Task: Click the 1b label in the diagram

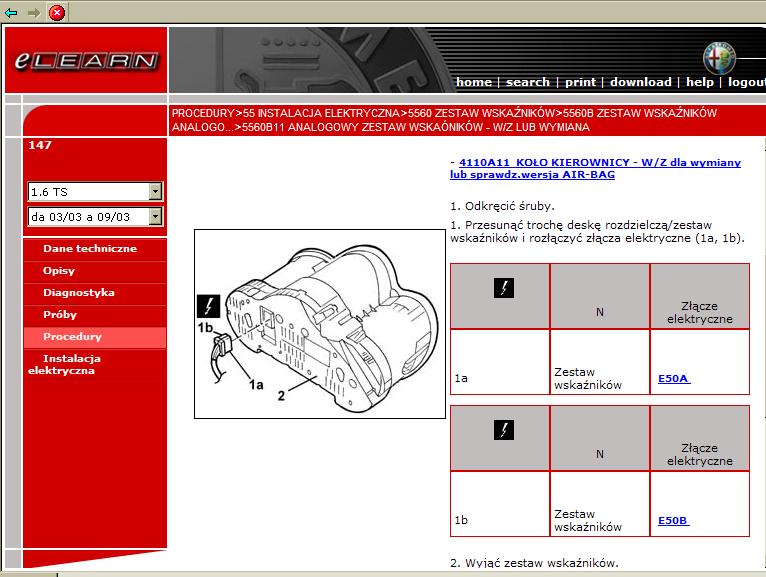Action: tap(205, 327)
